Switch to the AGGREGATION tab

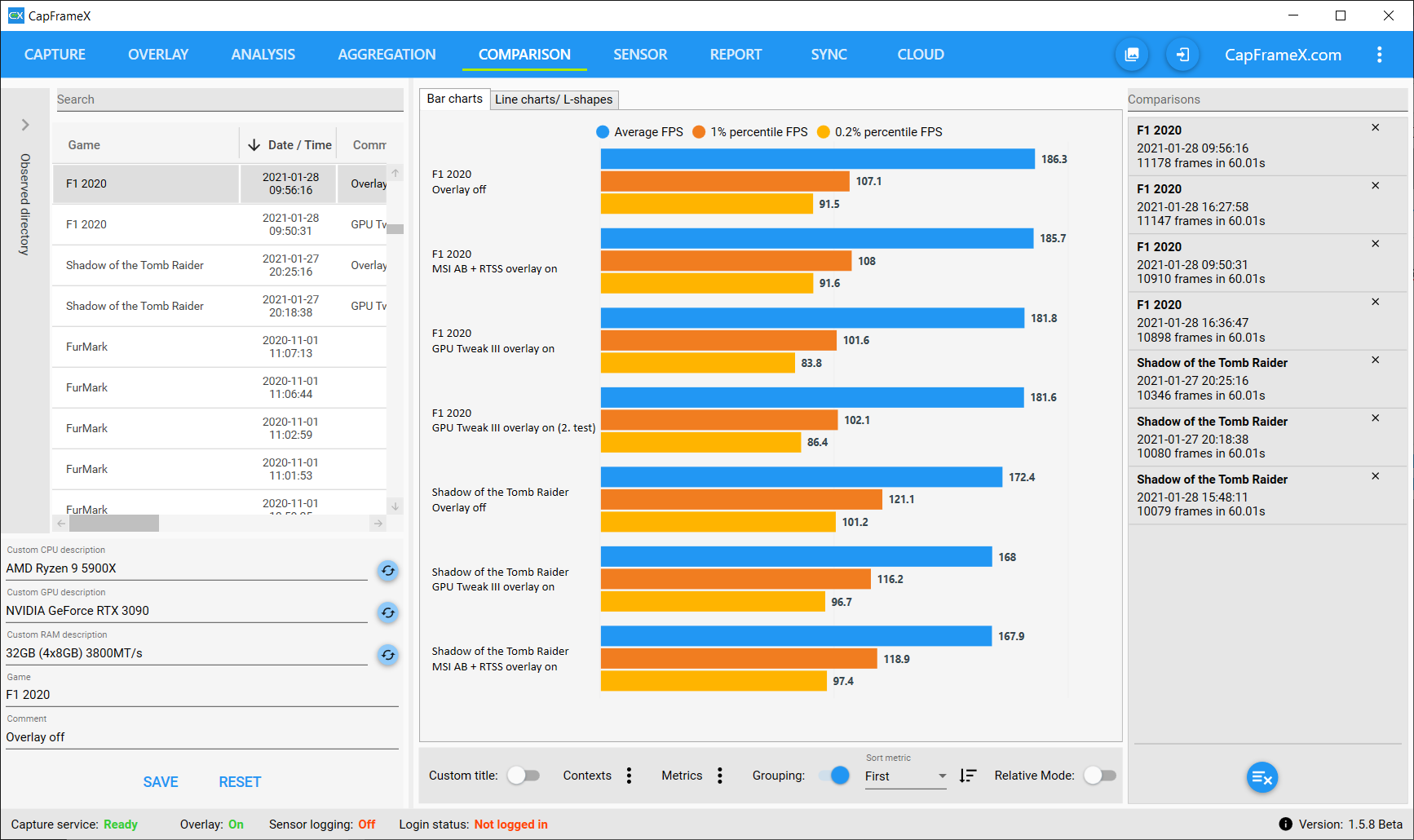pos(387,55)
